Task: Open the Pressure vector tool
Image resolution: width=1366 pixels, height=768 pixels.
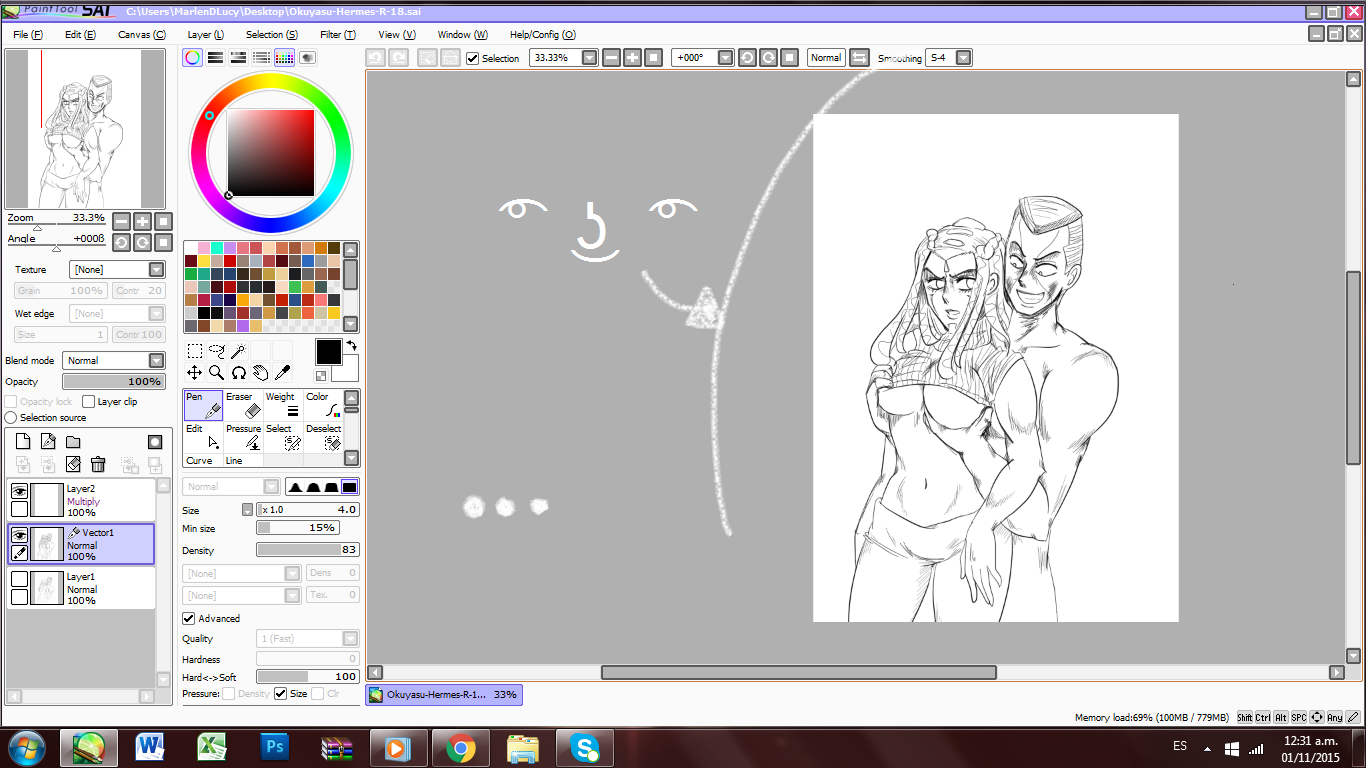Action: coord(242,437)
